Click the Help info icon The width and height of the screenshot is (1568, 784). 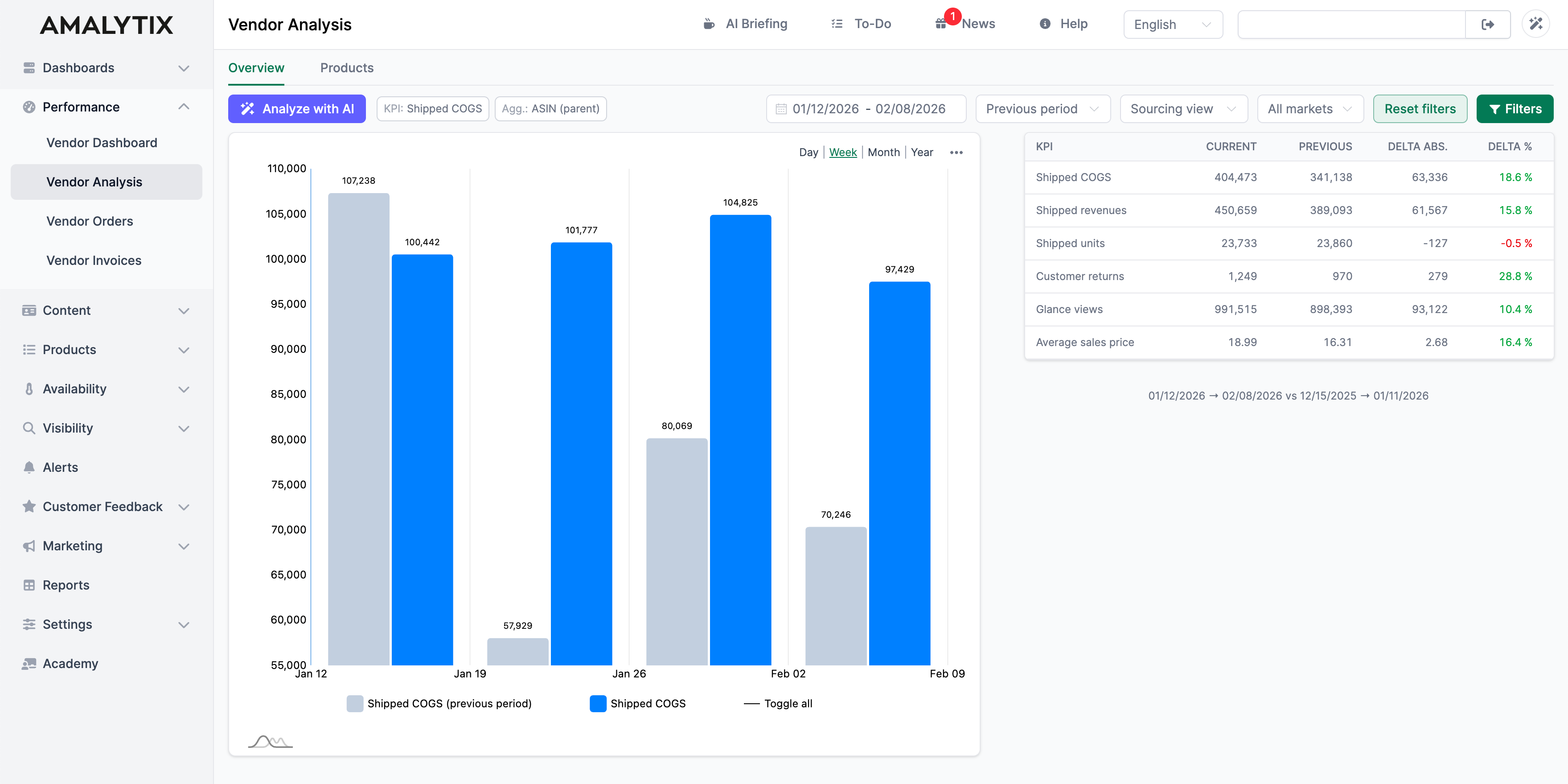[1045, 24]
